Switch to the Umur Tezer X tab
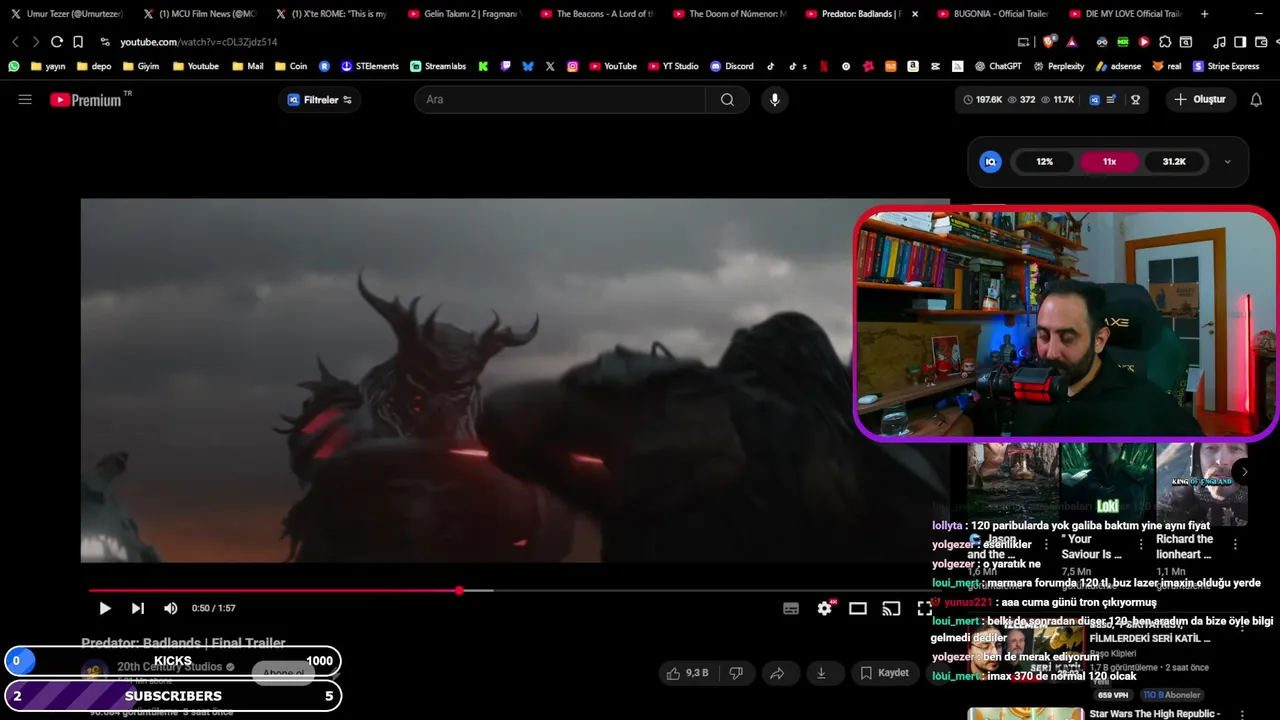 coord(67,14)
